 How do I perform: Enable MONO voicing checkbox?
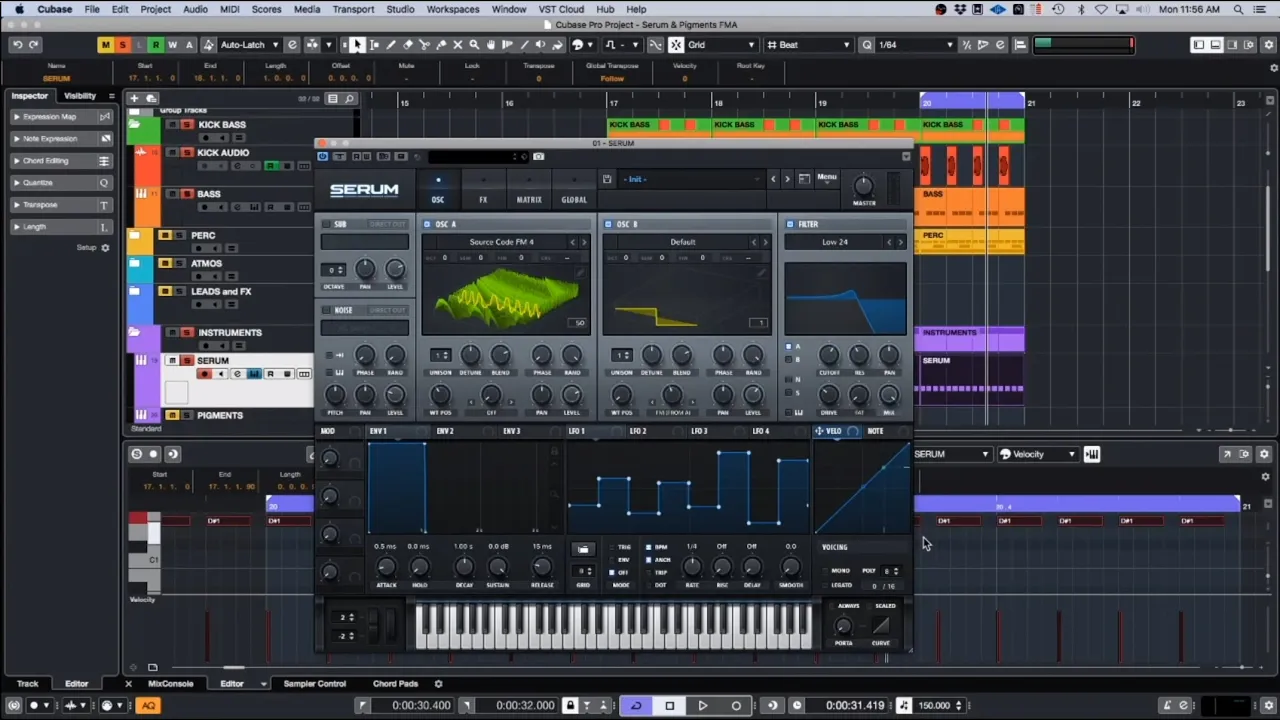click(824, 570)
